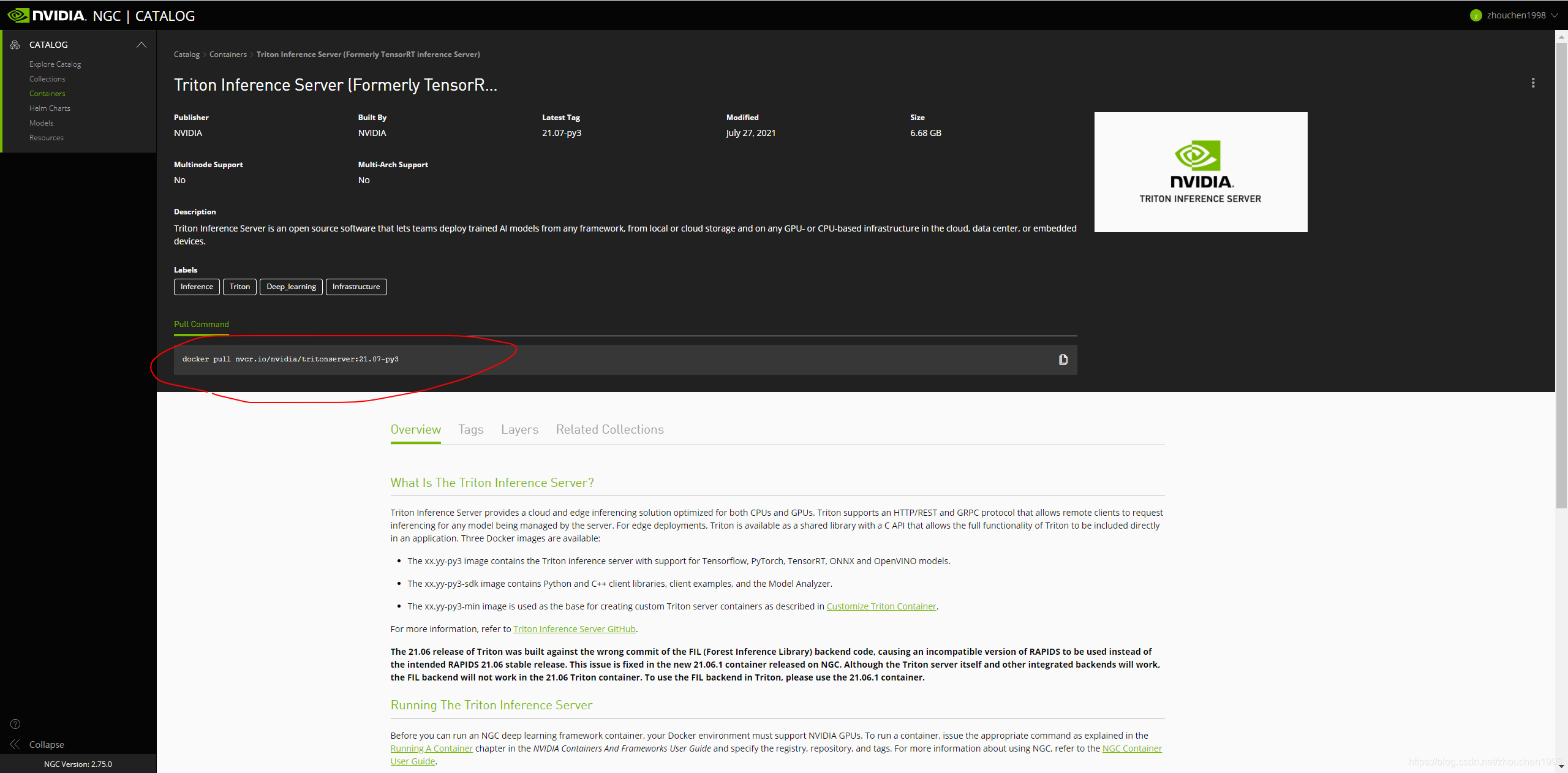Open the Related Collections tab
Viewport: 1568px width, 773px height.
point(609,429)
